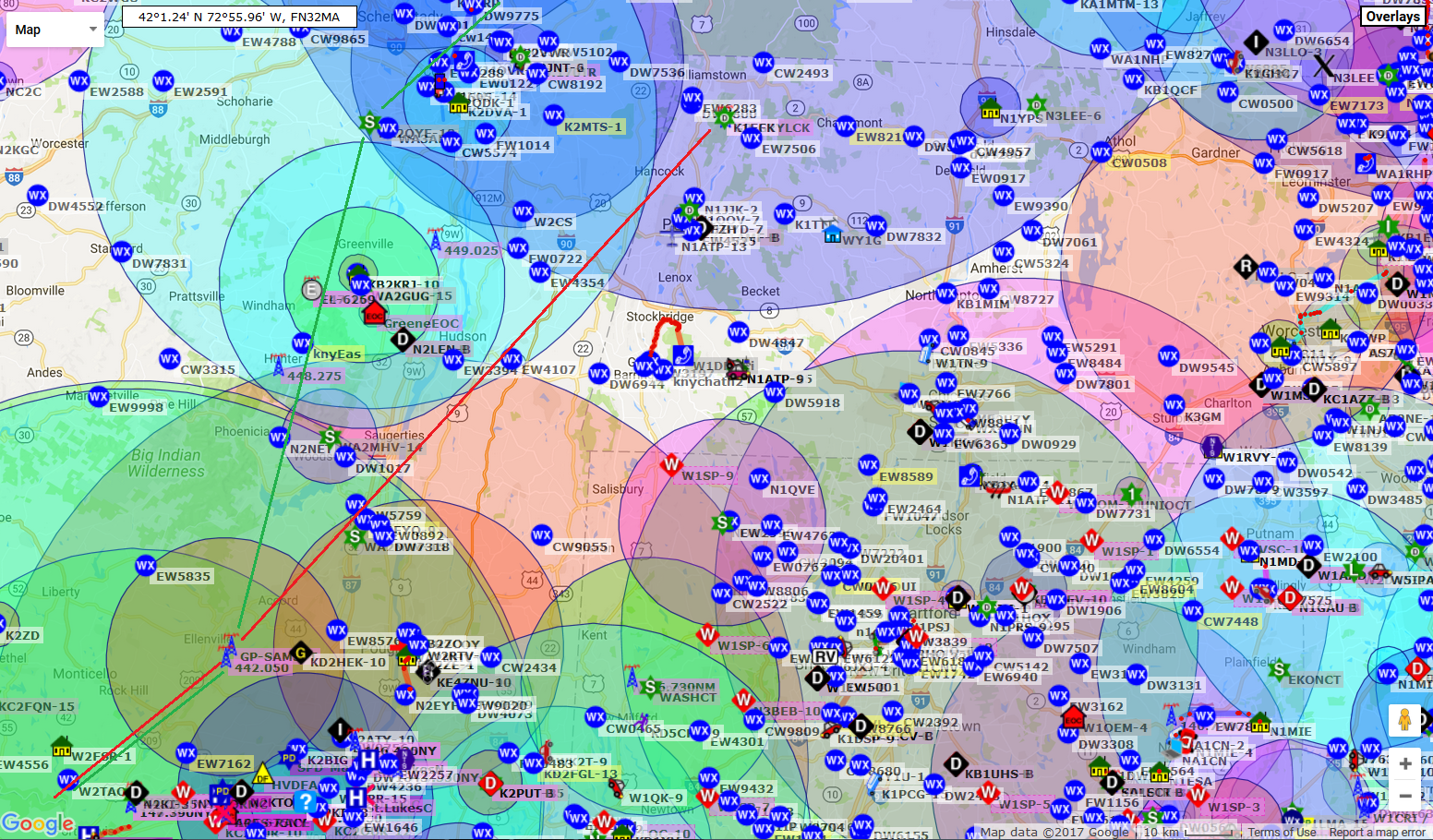Screen dimensions: 1433x840
Task: Open the Map type dropdown
Action: 54,30
